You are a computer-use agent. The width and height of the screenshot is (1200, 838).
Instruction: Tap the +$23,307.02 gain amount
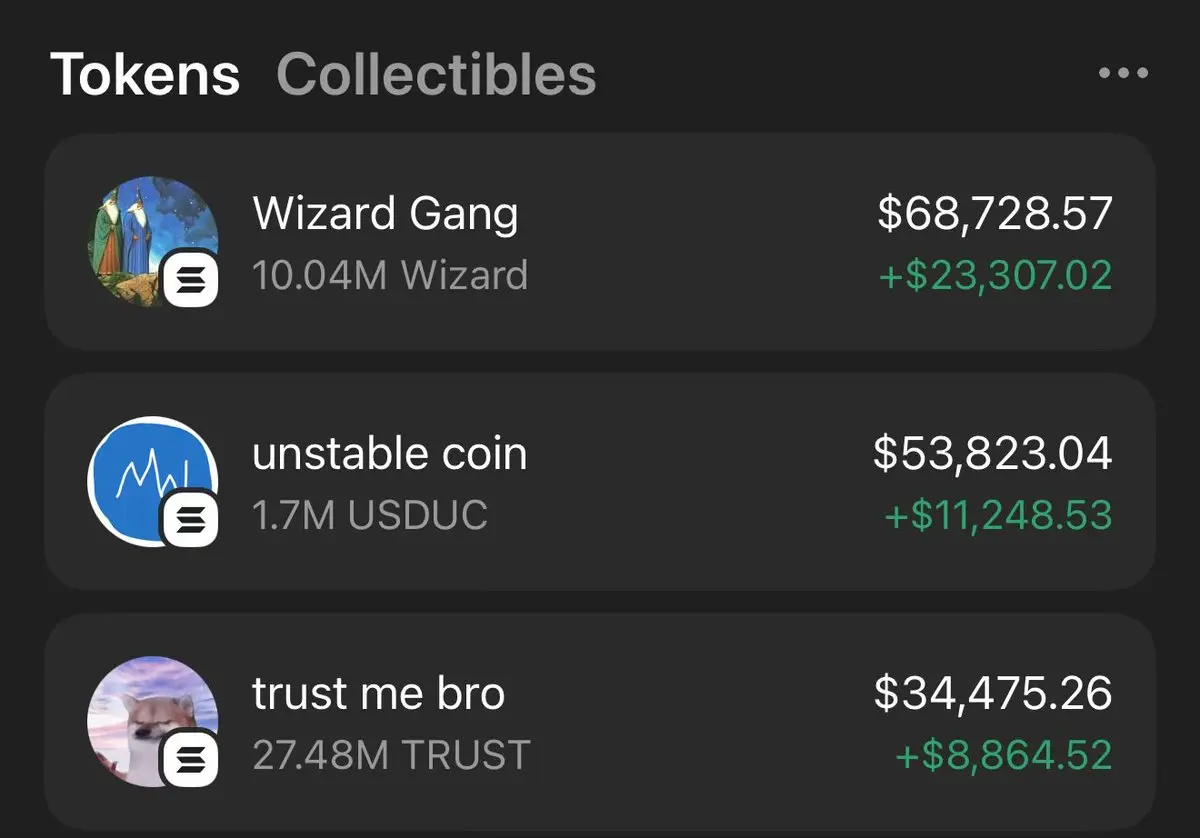click(x=996, y=275)
